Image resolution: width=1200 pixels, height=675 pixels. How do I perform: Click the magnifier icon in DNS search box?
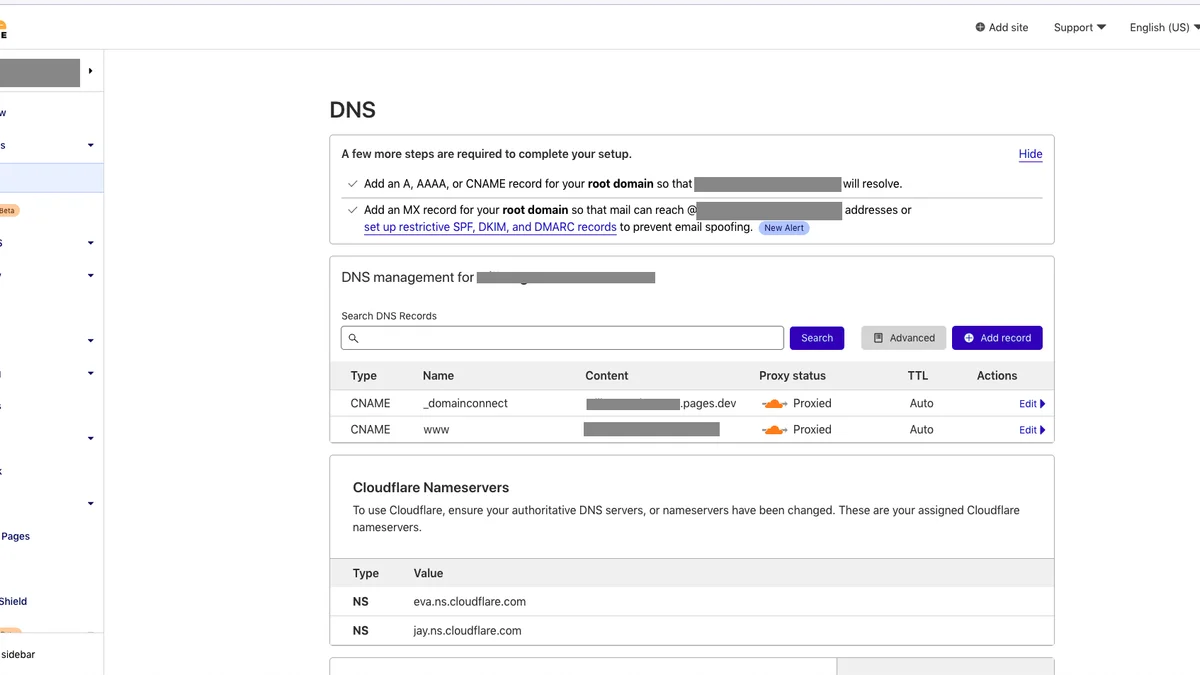[x=353, y=338]
